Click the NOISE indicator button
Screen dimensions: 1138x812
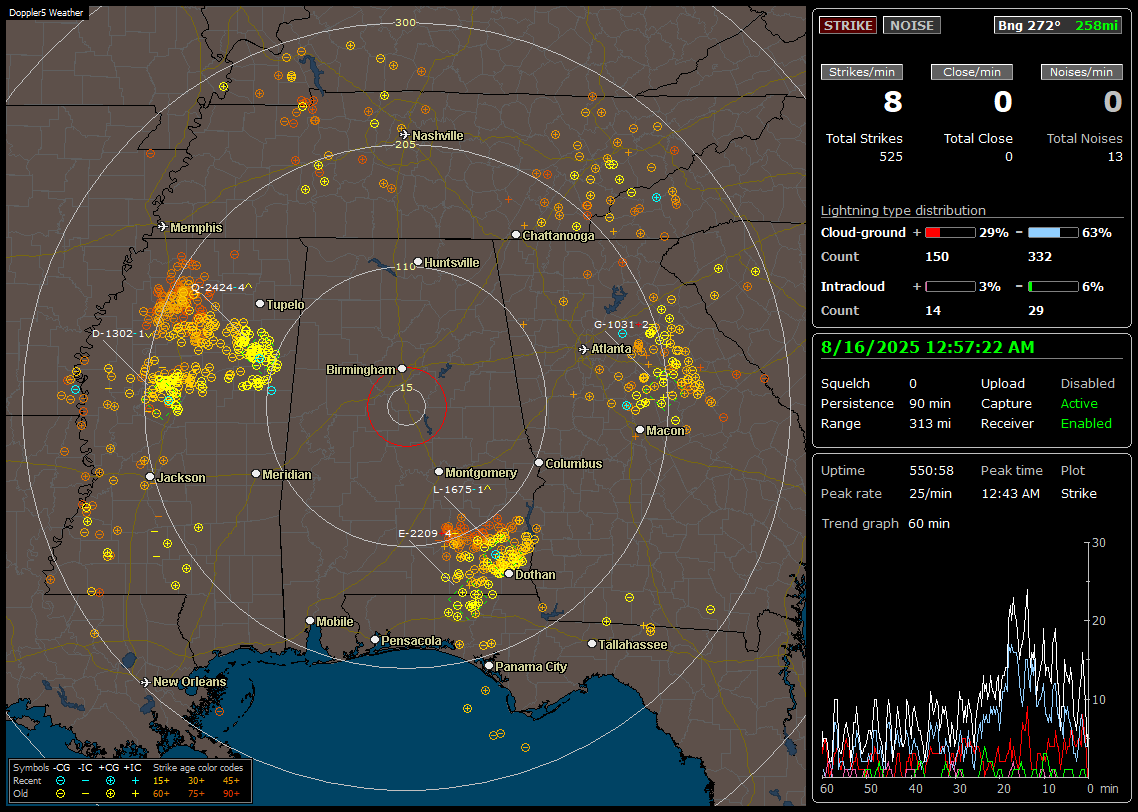click(x=912, y=25)
